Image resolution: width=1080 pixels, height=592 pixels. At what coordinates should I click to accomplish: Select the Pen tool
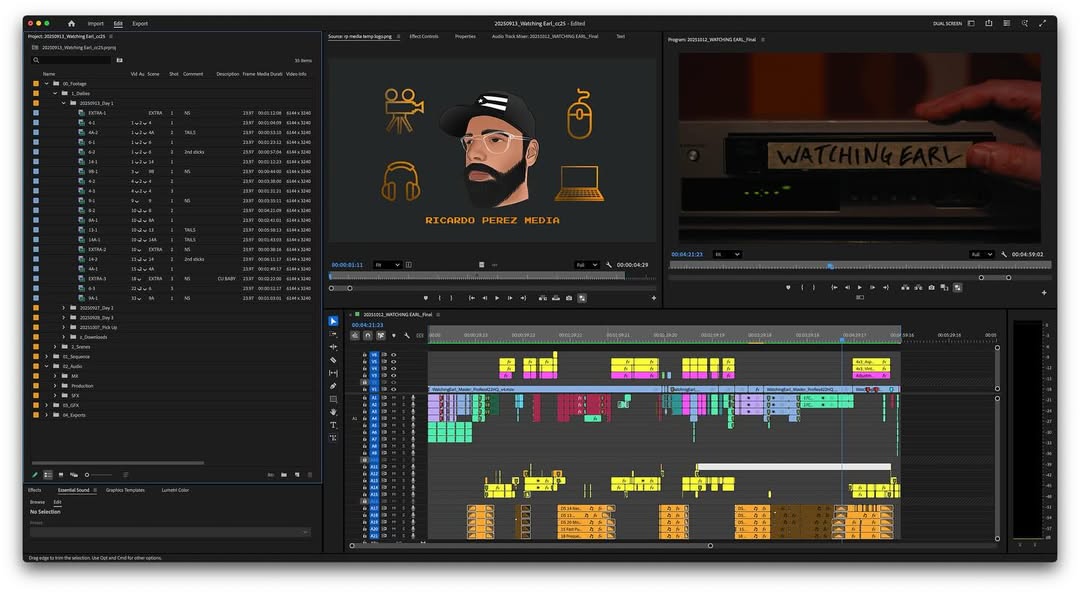pyautogui.click(x=333, y=386)
